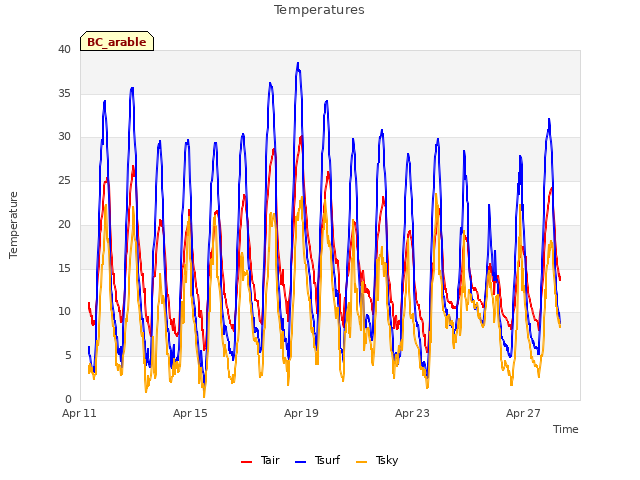The height and width of the screenshot is (480, 640).
Task: Click the 25 y-axis tick label
Action: coord(64,180)
